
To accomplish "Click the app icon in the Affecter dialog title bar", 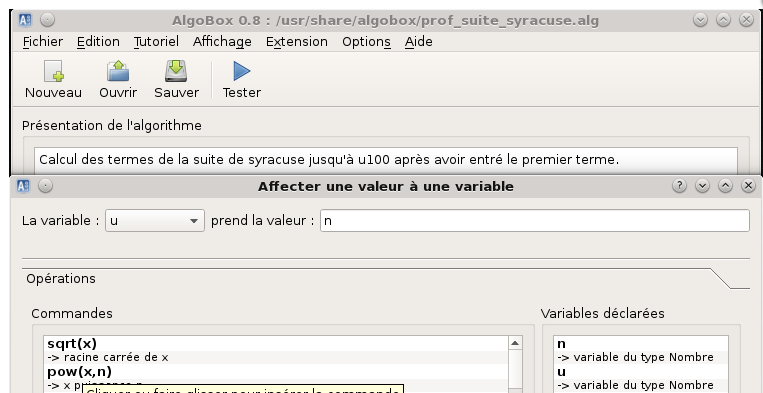I will [23, 186].
